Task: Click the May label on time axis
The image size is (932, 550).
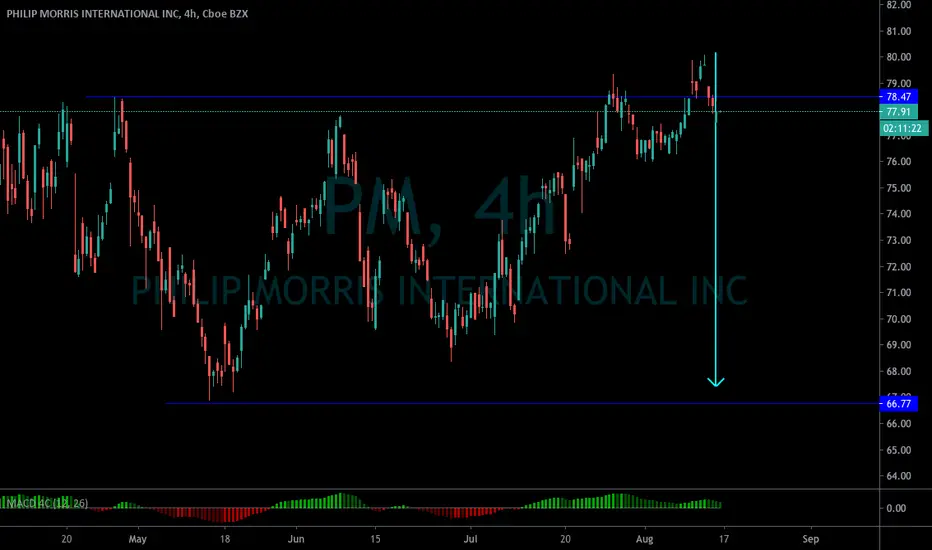Action: pyautogui.click(x=137, y=539)
